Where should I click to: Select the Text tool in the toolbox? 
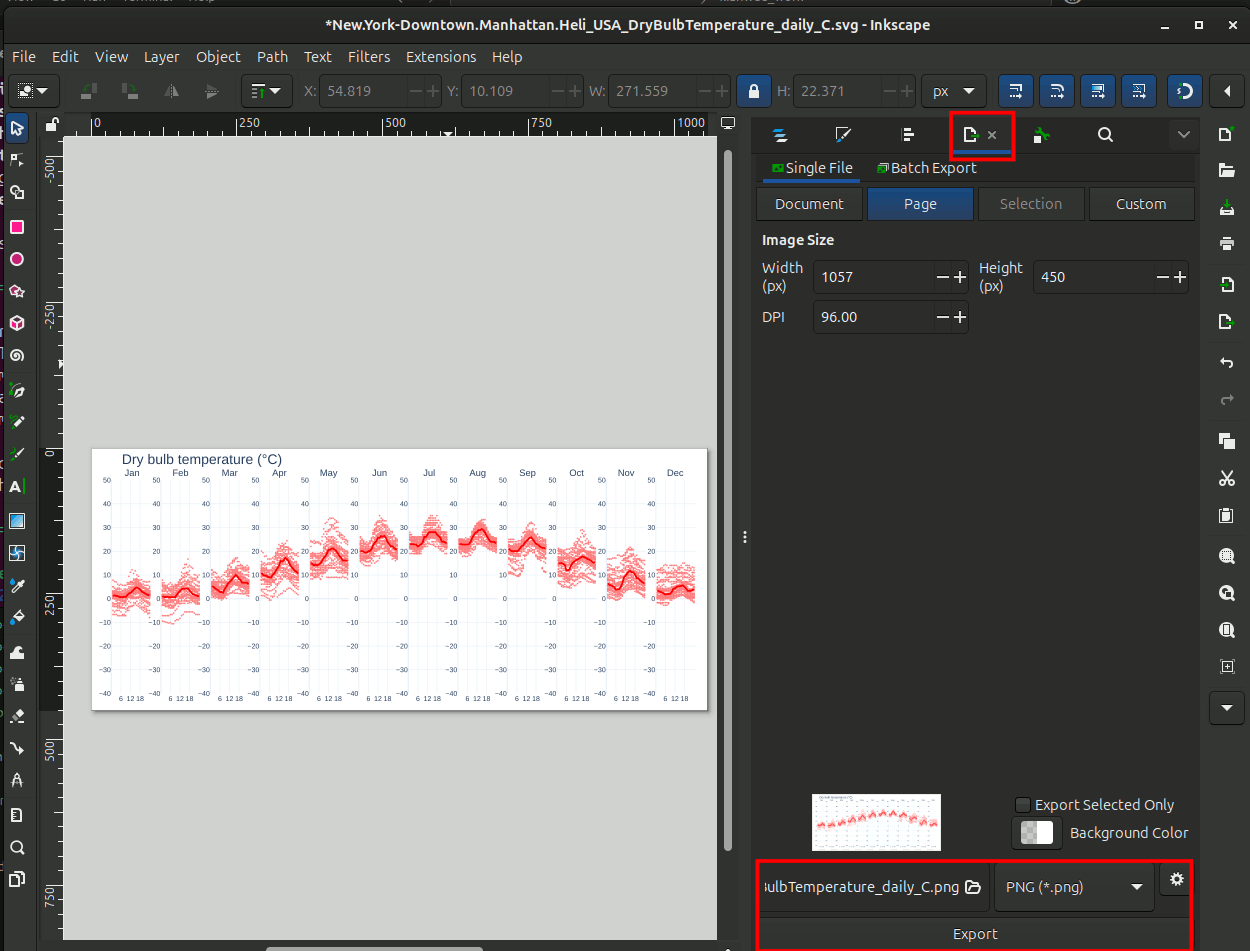tap(17, 487)
